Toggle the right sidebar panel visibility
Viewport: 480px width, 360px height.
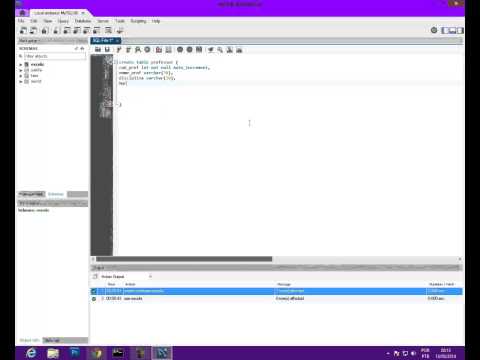coord(460,31)
